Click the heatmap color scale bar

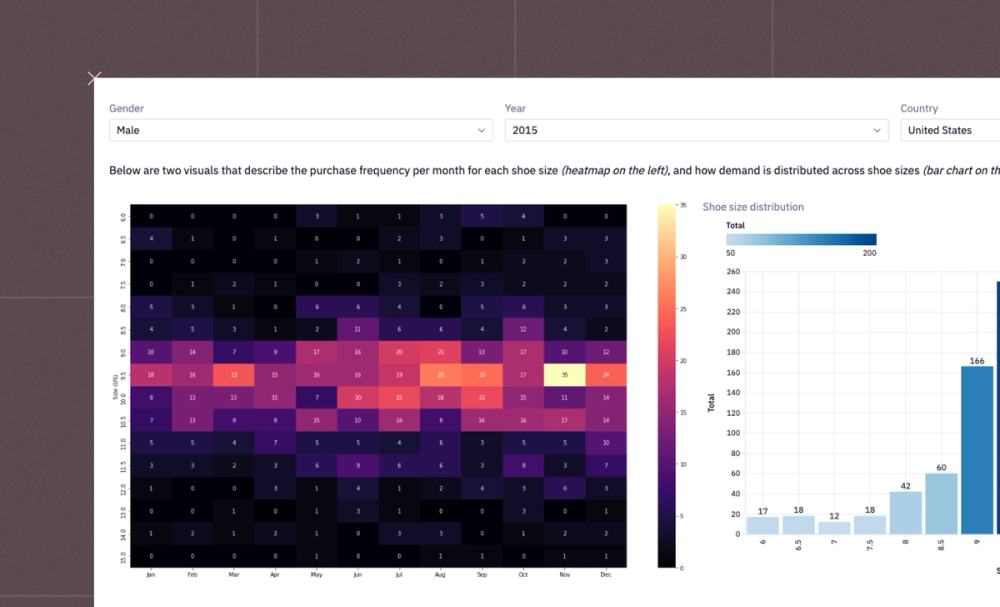(x=666, y=386)
